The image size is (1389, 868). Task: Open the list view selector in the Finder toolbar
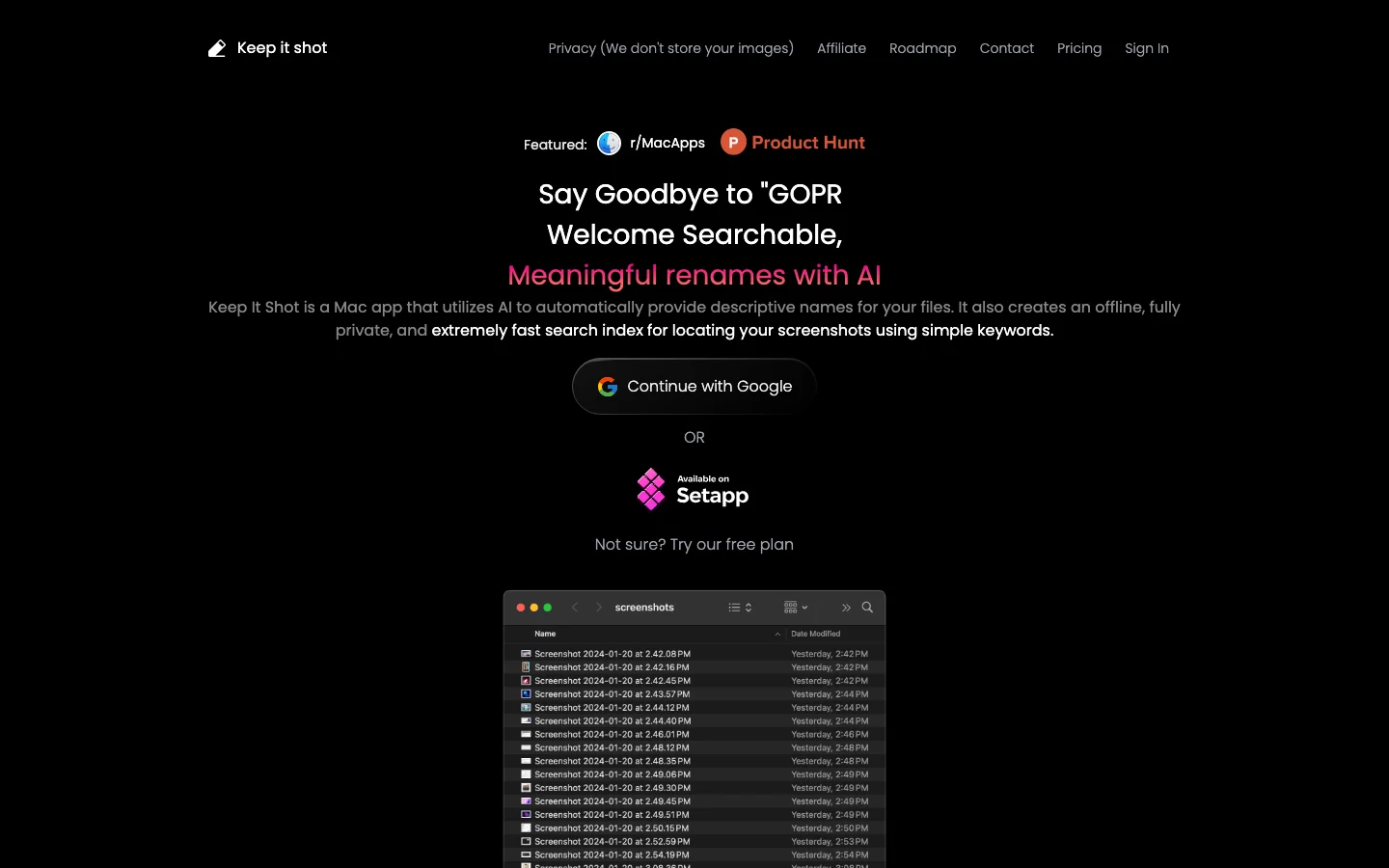click(740, 608)
